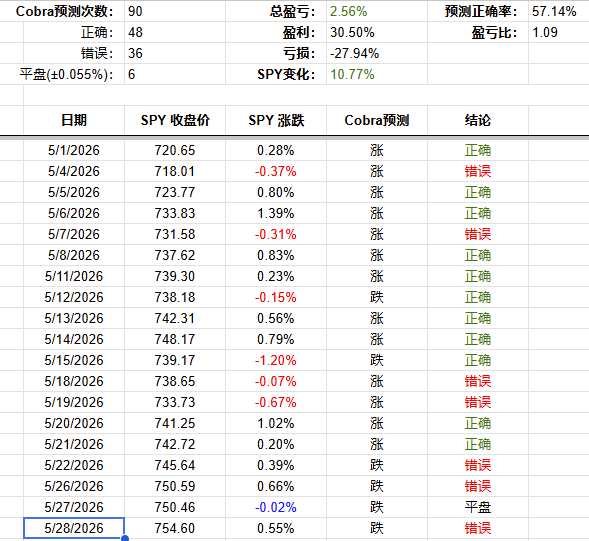The width and height of the screenshot is (589, 541).
Task: Select the 5/28/2026 date cell
Action: (x=74, y=528)
